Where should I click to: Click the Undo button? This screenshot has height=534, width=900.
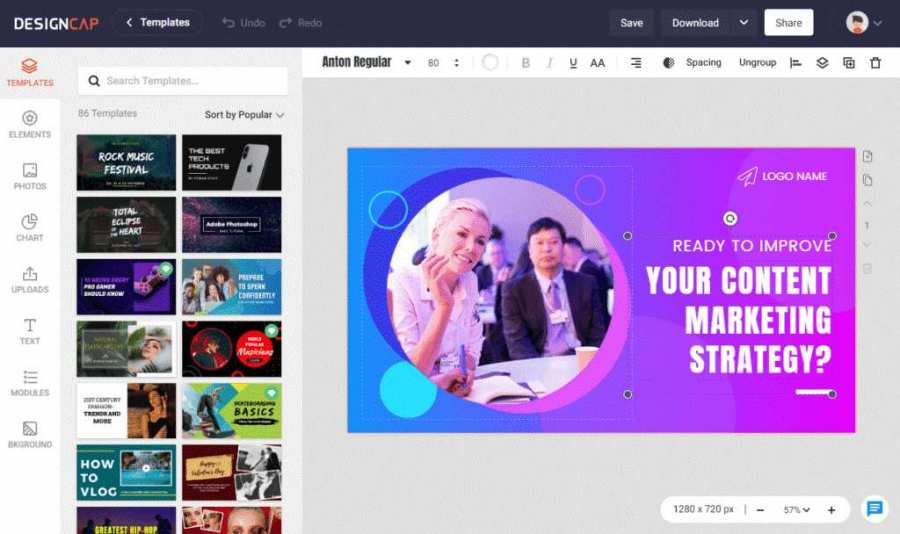(243, 23)
